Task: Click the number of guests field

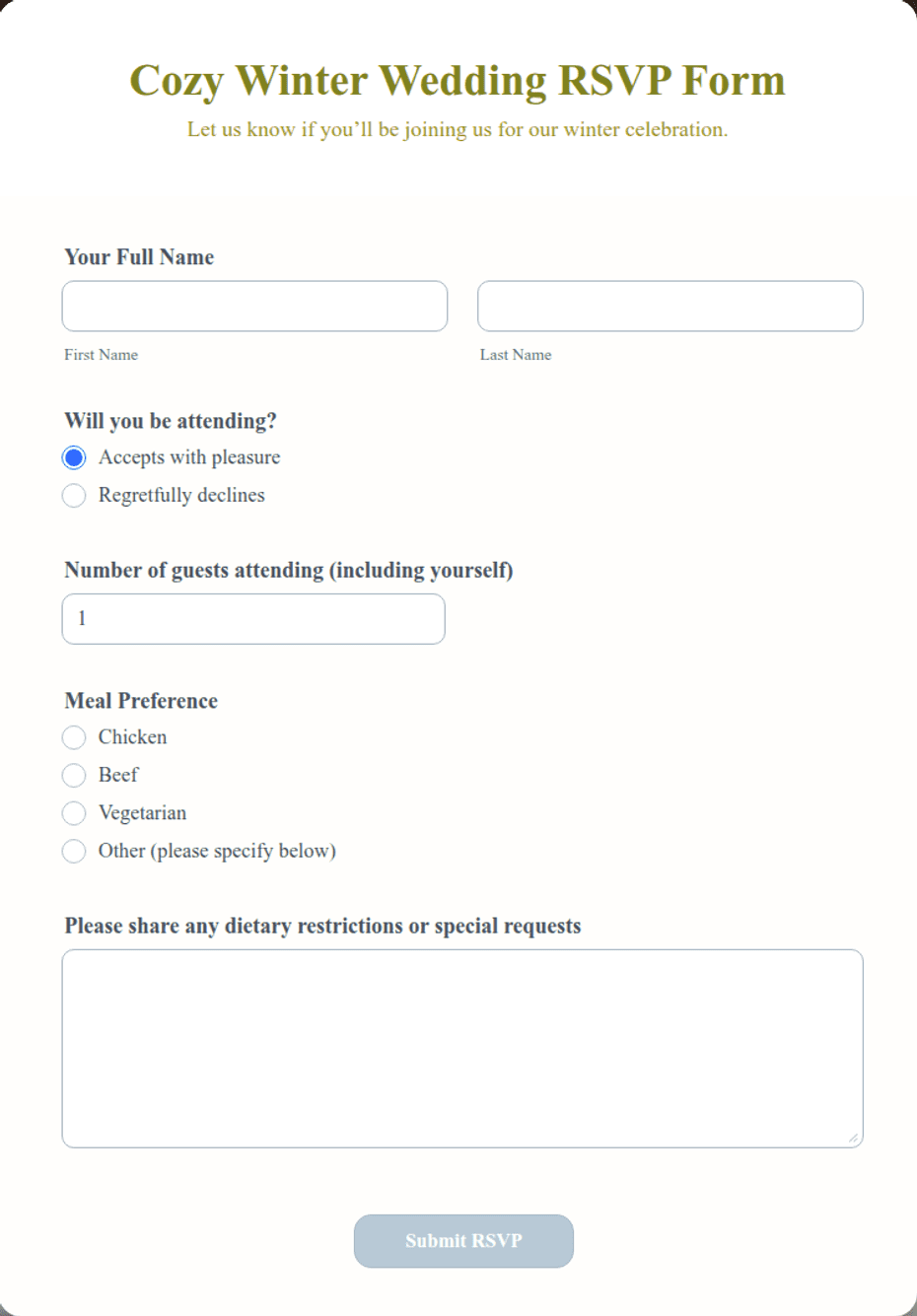Action: tap(253, 619)
